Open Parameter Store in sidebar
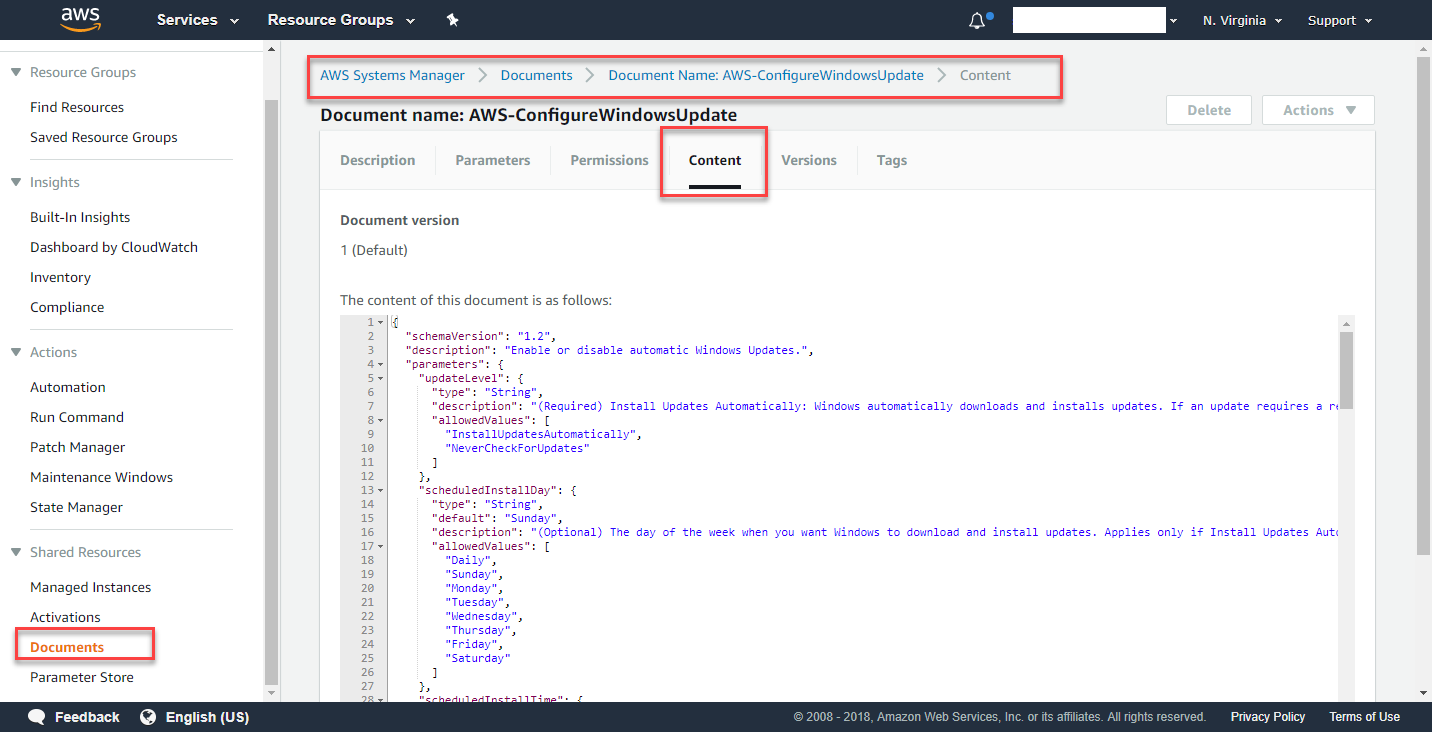 81,677
